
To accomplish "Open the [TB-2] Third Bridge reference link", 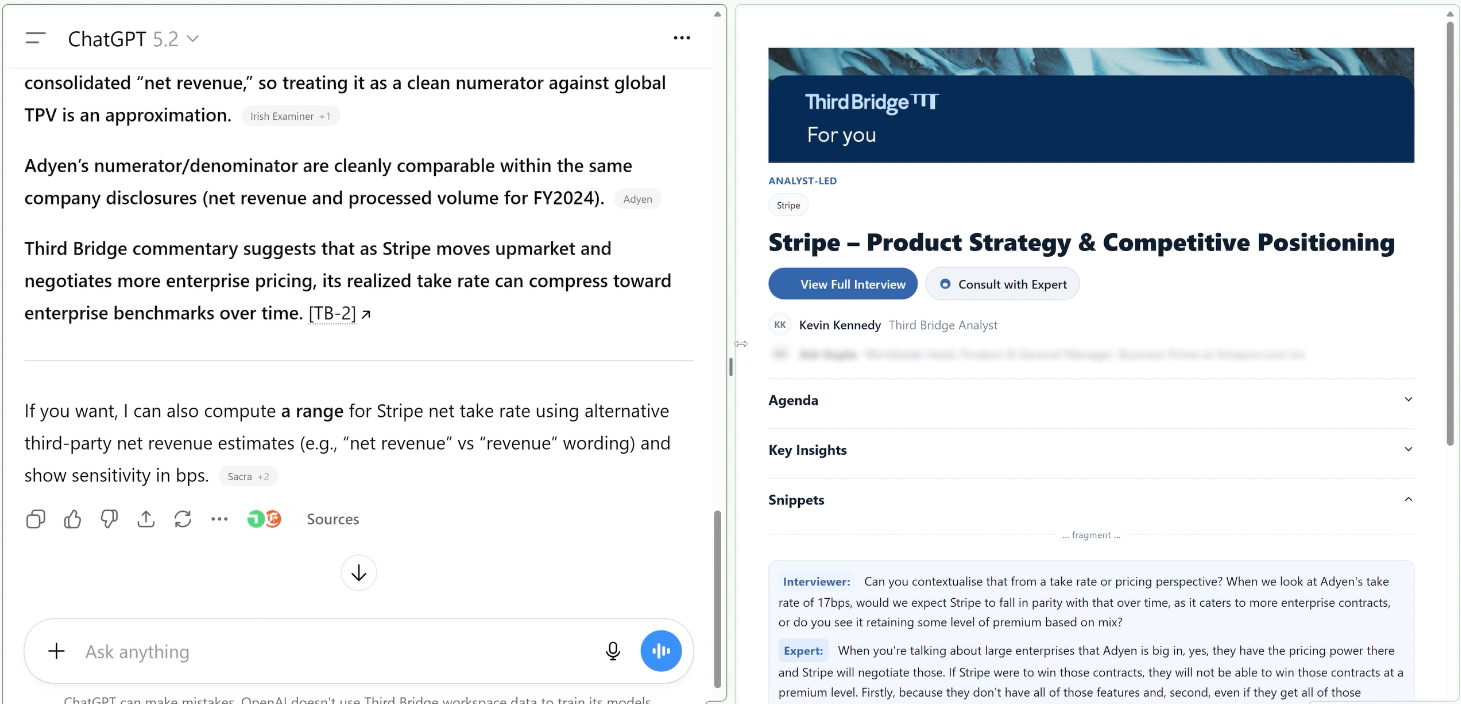I will click(340, 314).
